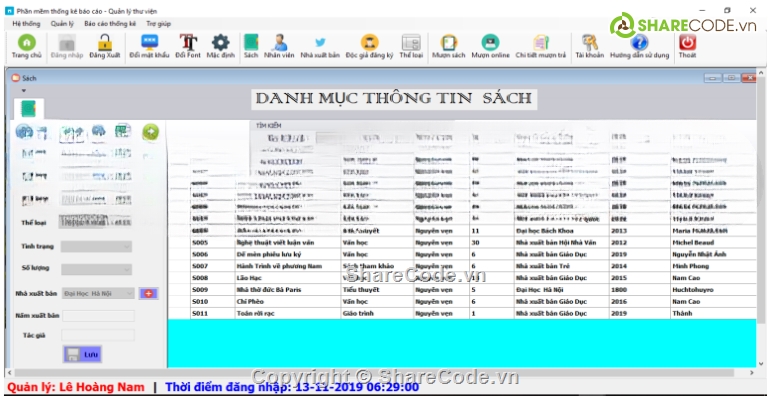Select the S005 book code cell
768x396 pixels.
(213, 243)
